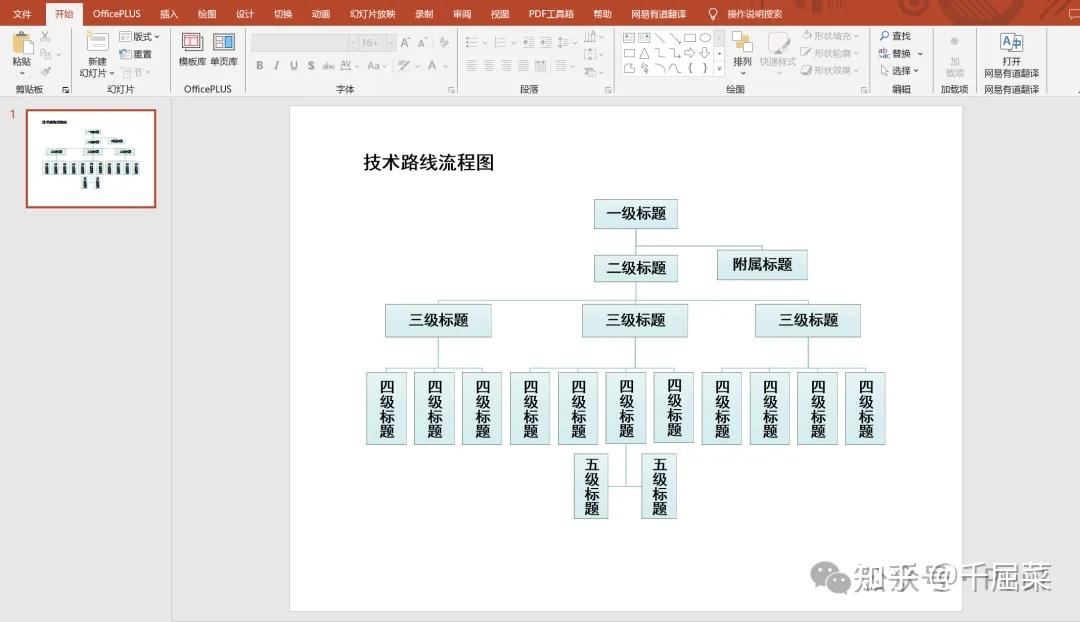The image size is (1080, 622).
Task: Click the decrease font size icon
Action: 423,43
